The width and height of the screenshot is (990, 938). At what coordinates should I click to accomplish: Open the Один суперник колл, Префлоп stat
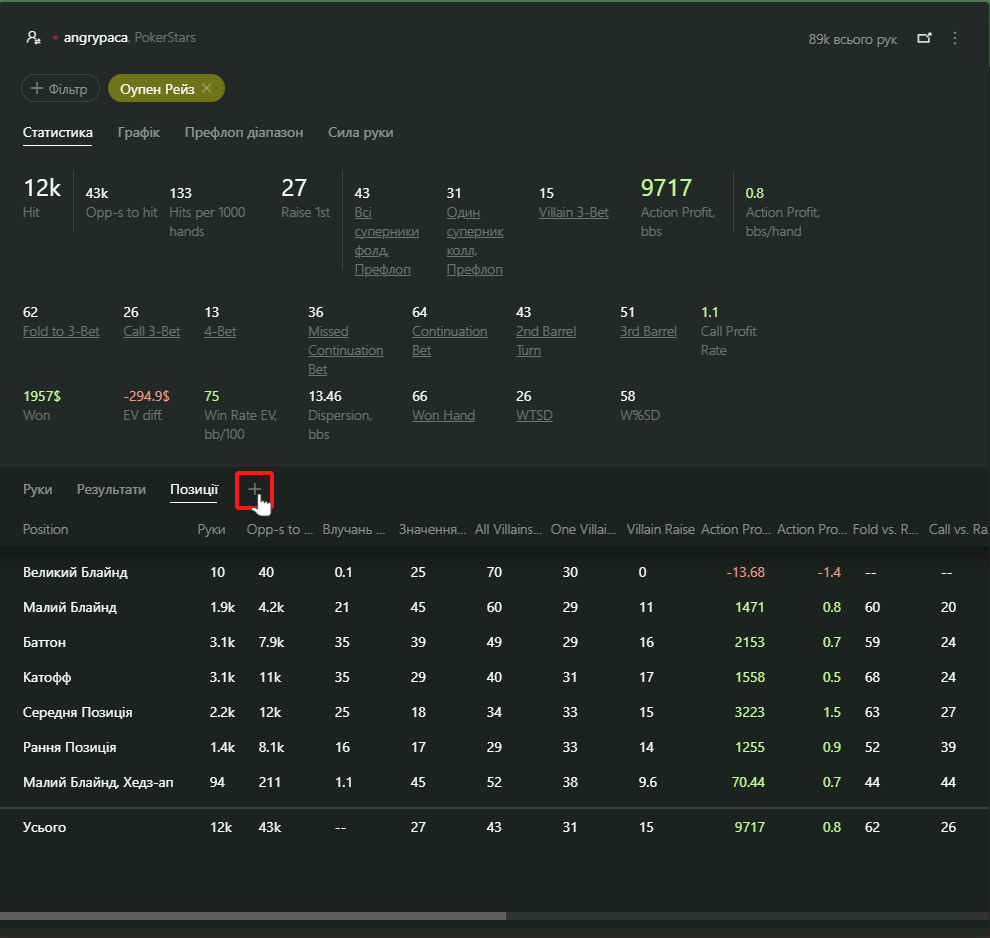click(x=475, y=241)
